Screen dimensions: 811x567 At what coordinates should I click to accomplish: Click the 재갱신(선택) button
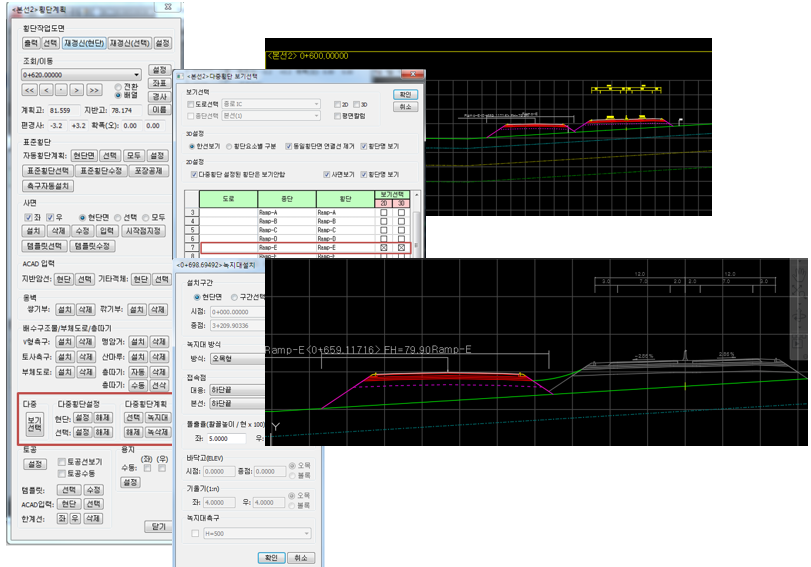click(x=130, y=43)
